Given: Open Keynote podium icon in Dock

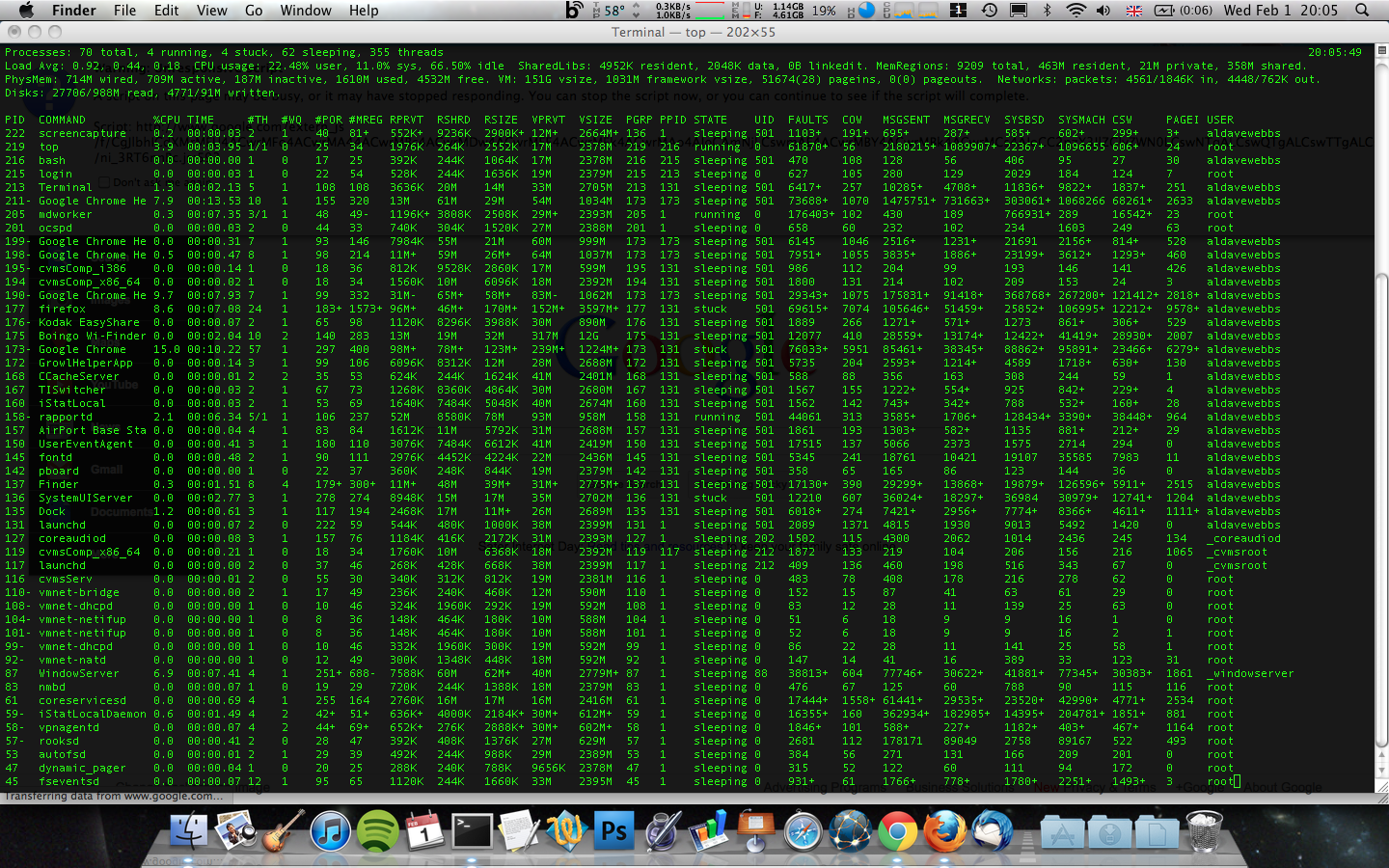Looking at the screenshot, I should pyautogui.click(x=756, y=831).
